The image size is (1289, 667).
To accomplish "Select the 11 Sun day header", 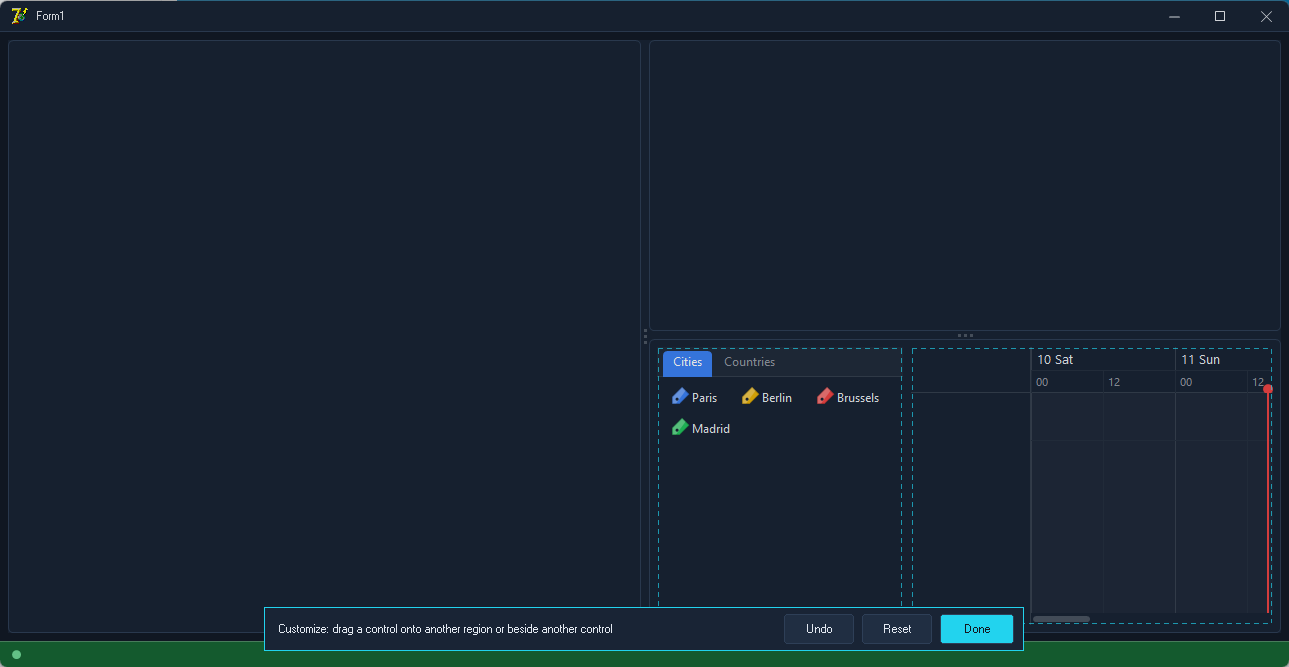I will coord(1223,360).
